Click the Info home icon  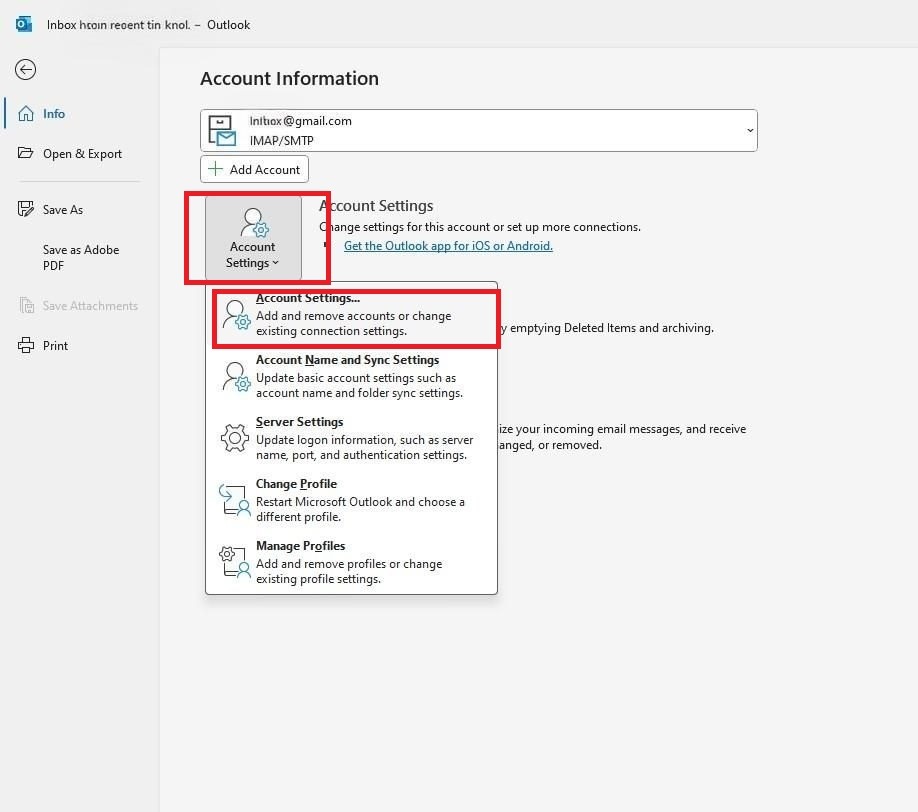(x=26, y=114)
